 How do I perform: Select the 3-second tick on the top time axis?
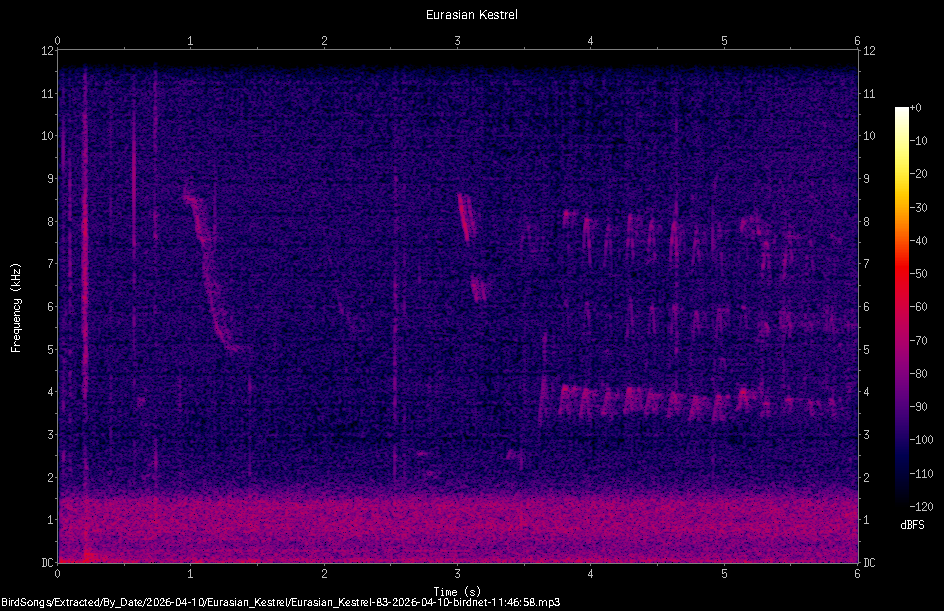click(457, 31)
